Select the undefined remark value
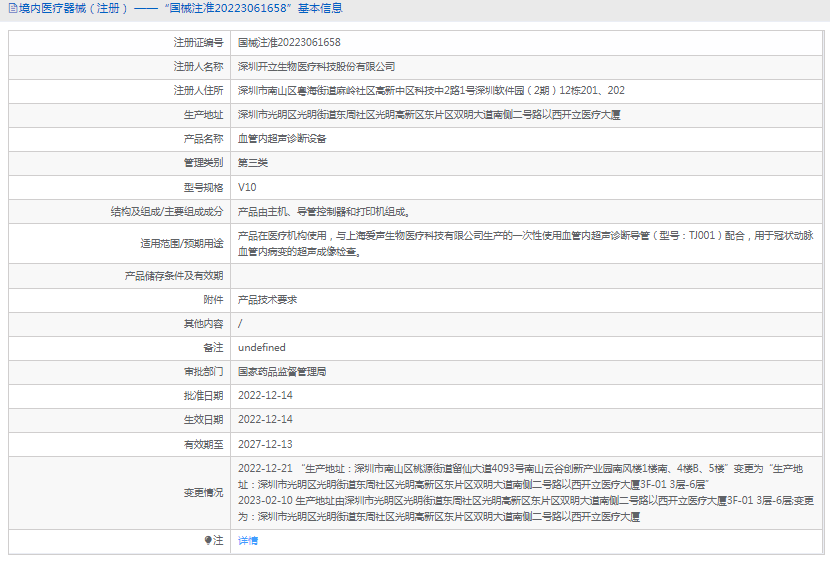The height and width of the screenshot is (561, 830). pyautogui.click(x=261, y=348)
